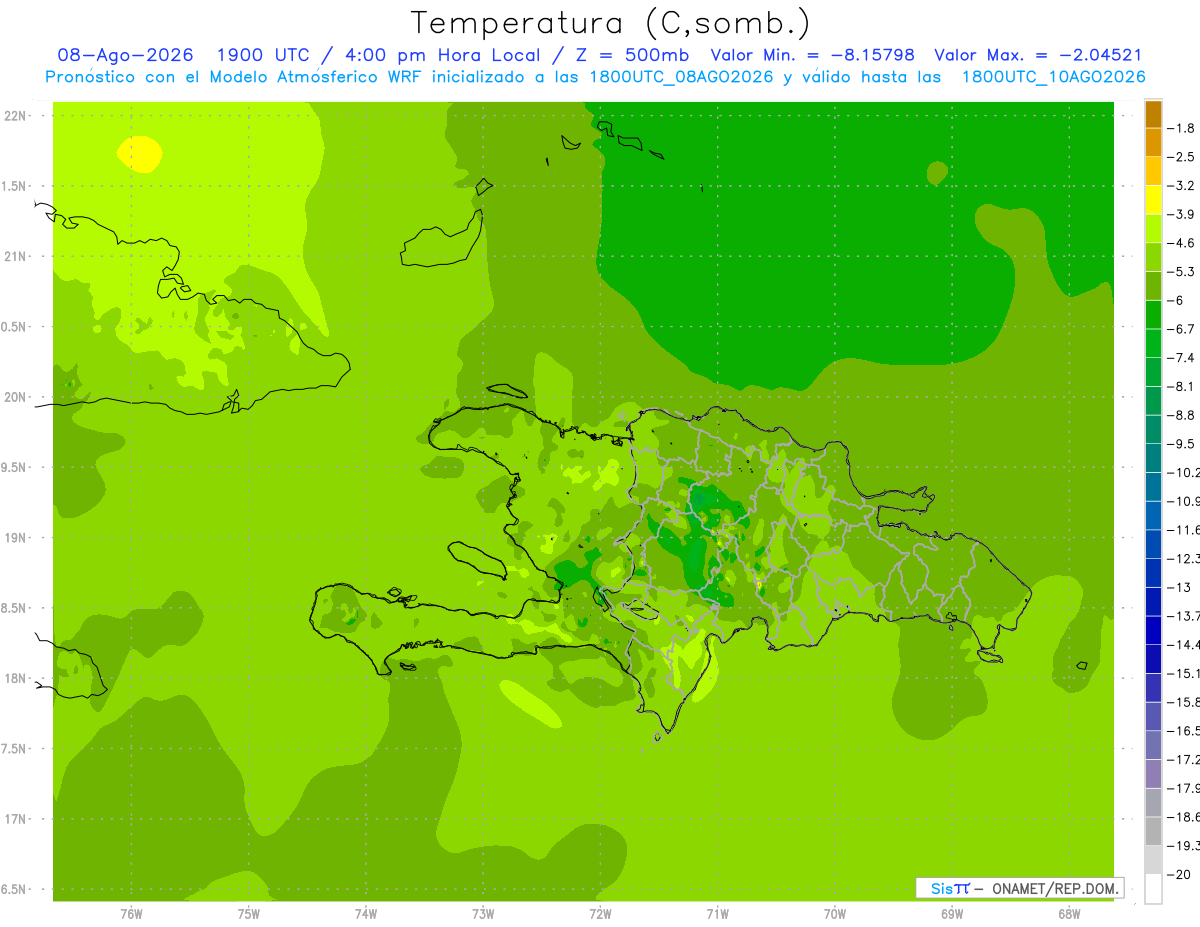Click the '73W' longitude label

483,914
